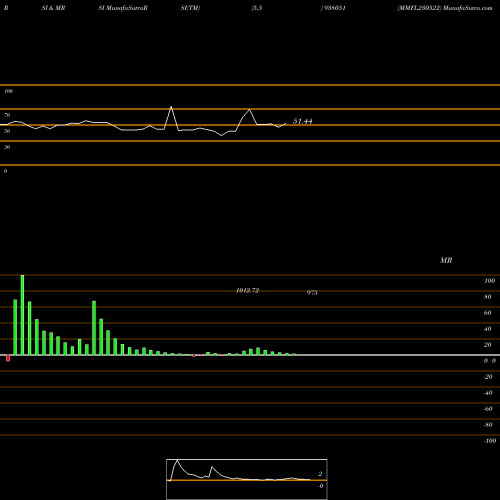Click the 80 label on the MR axis

488,297
